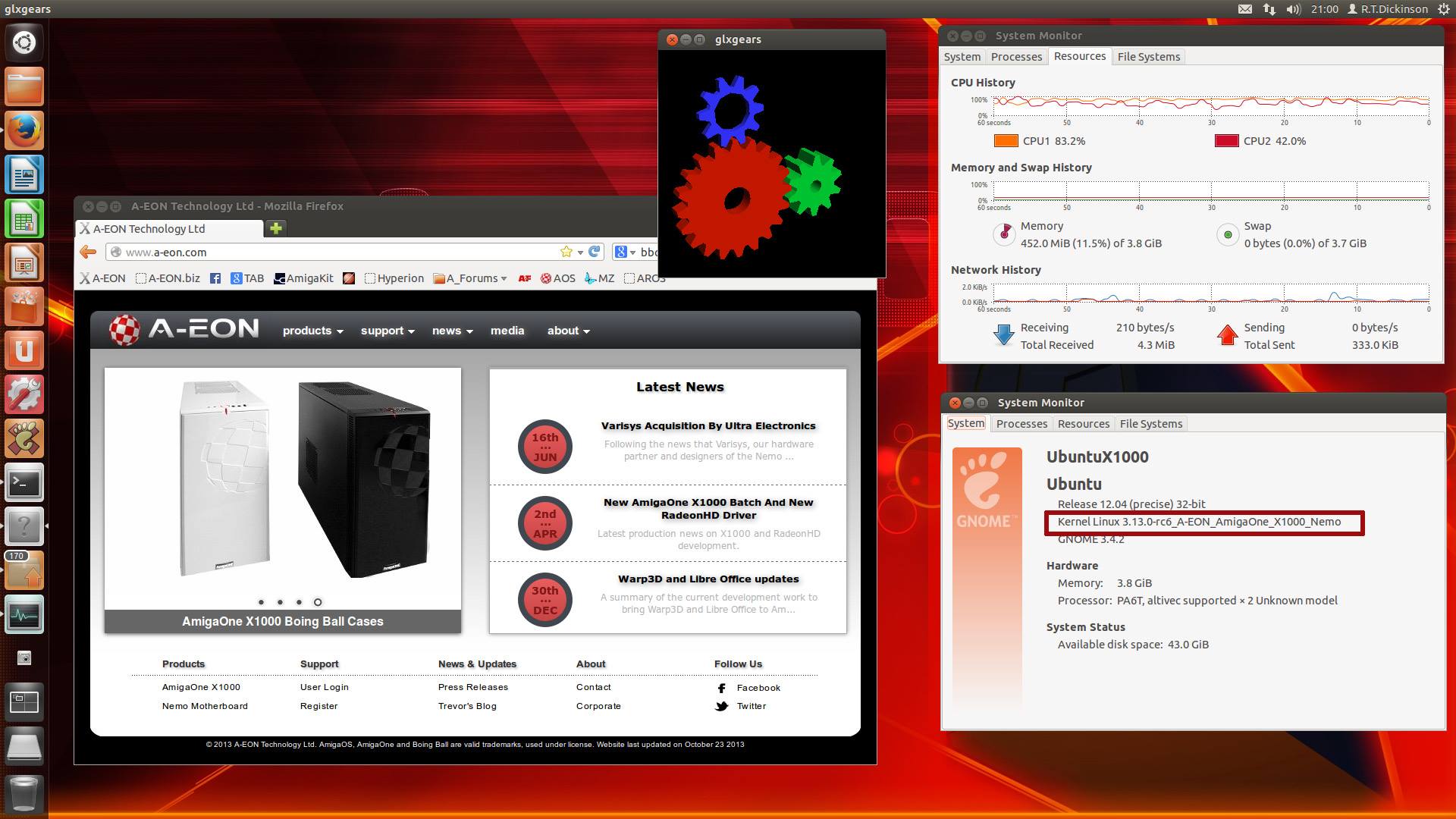Open Varisys Acquisition By Ultra Electronics article
Image resolution: width=1456 pixels, height=819 pixels.
pos(708,426)
